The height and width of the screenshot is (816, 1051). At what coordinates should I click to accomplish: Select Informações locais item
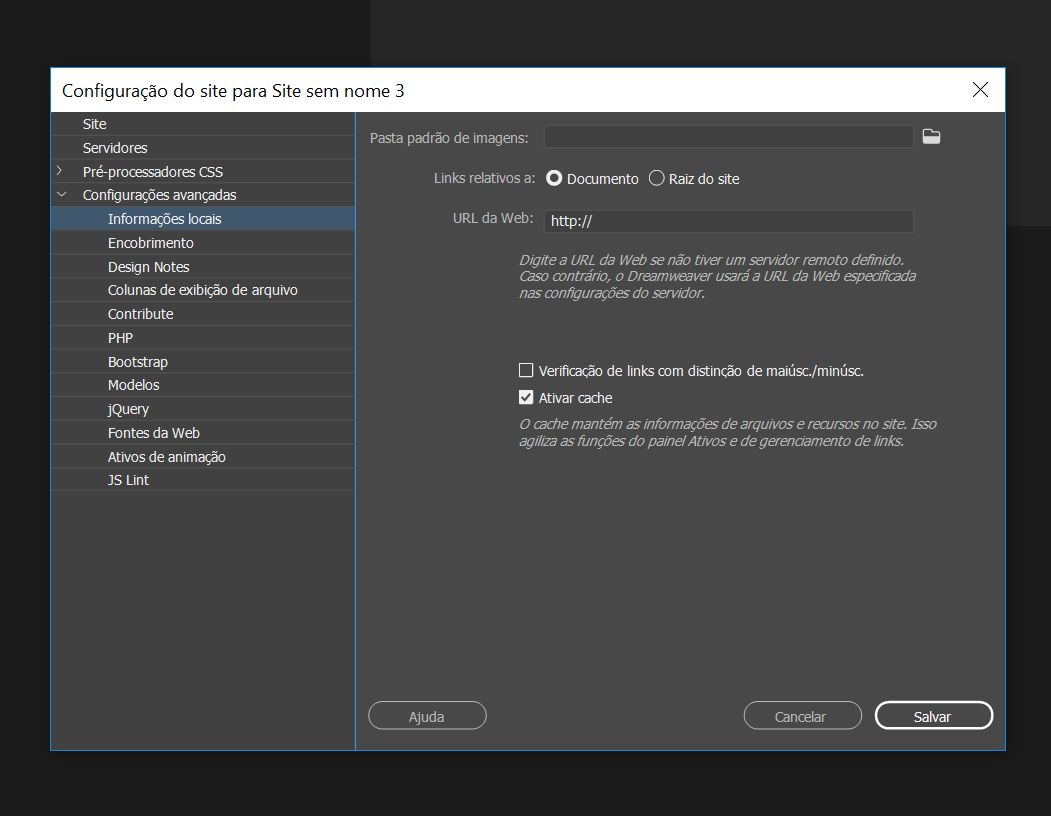202,219
